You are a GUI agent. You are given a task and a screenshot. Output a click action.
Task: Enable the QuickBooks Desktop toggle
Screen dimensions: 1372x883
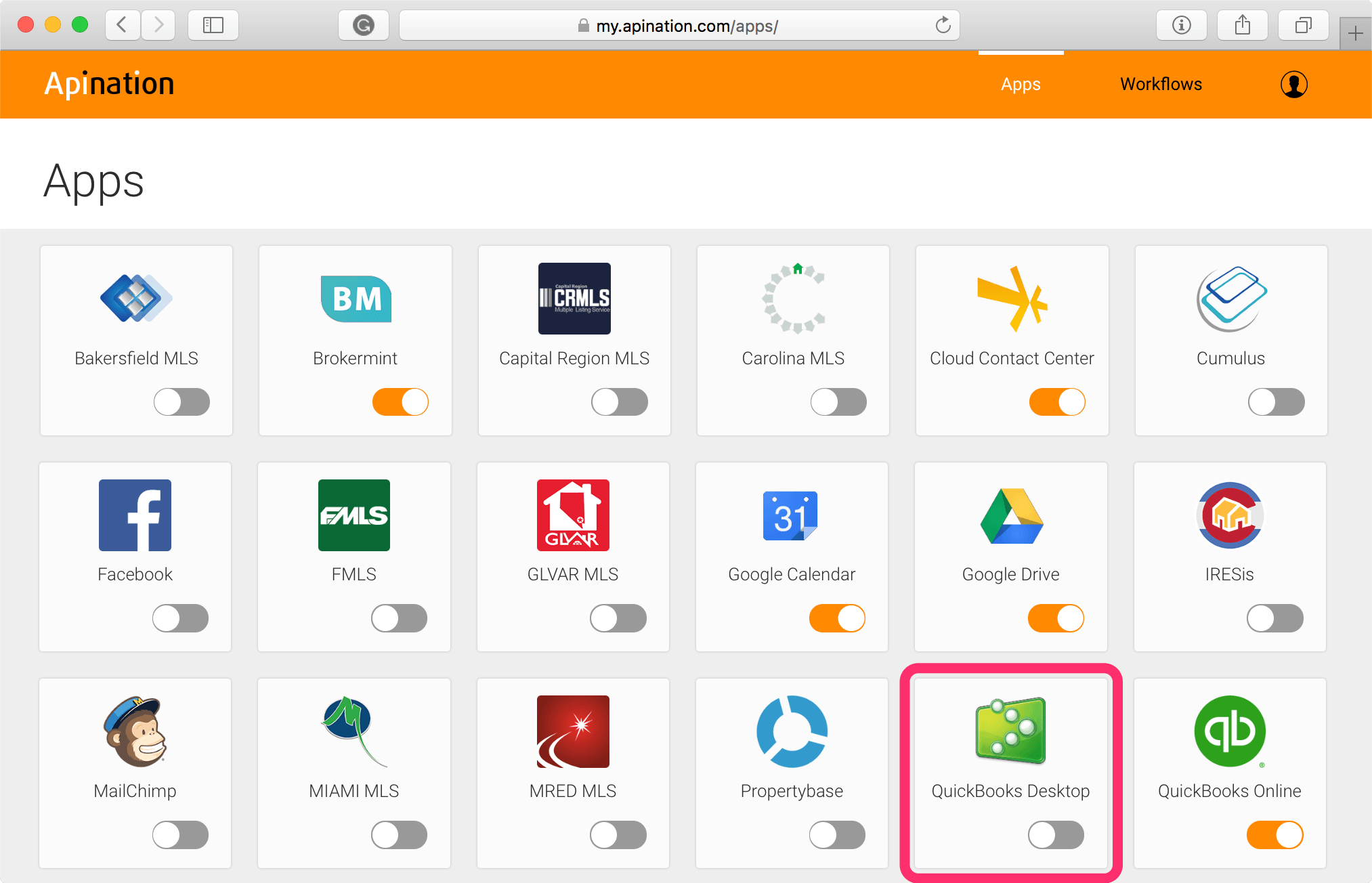click(x=1056, y=835)
